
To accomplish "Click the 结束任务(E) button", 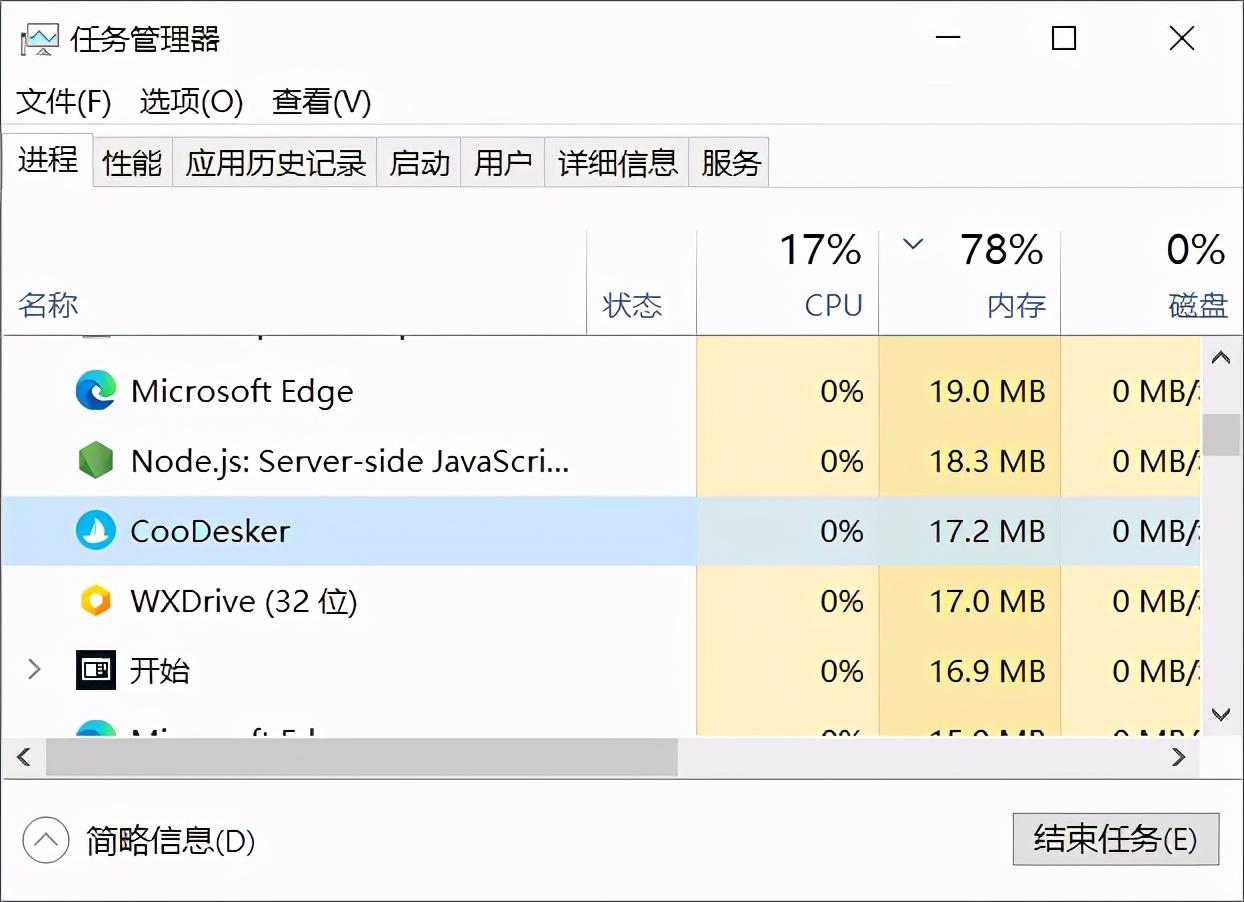I will (1115, 840).
